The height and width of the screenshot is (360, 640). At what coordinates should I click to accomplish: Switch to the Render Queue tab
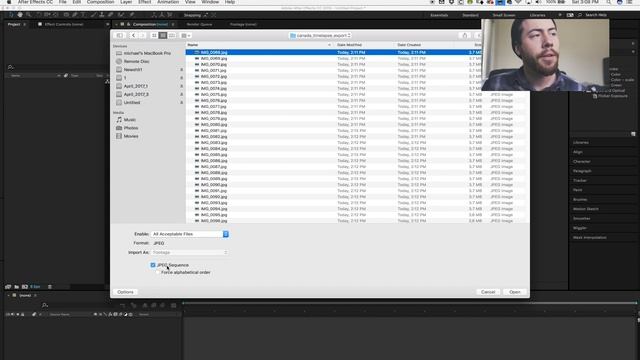199,24
